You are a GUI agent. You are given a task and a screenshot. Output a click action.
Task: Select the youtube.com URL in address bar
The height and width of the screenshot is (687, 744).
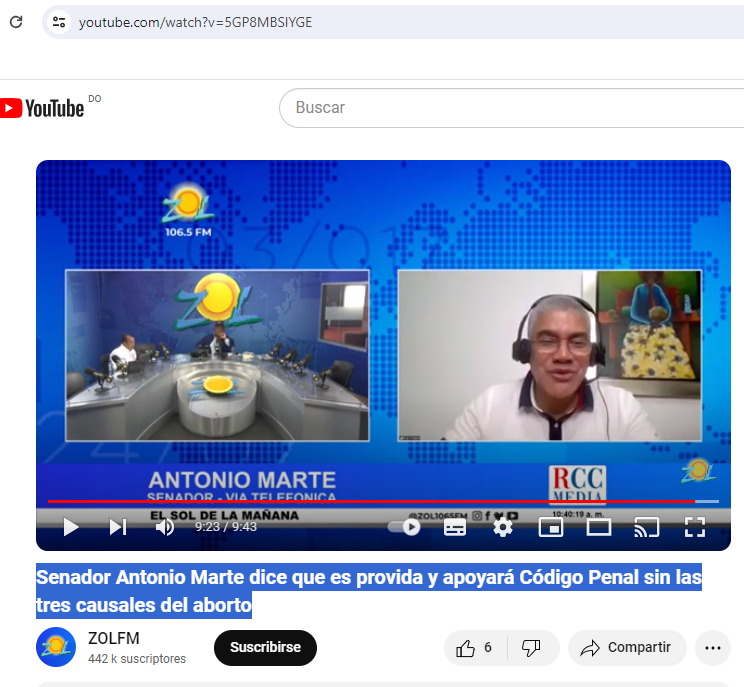click(195, 22)
